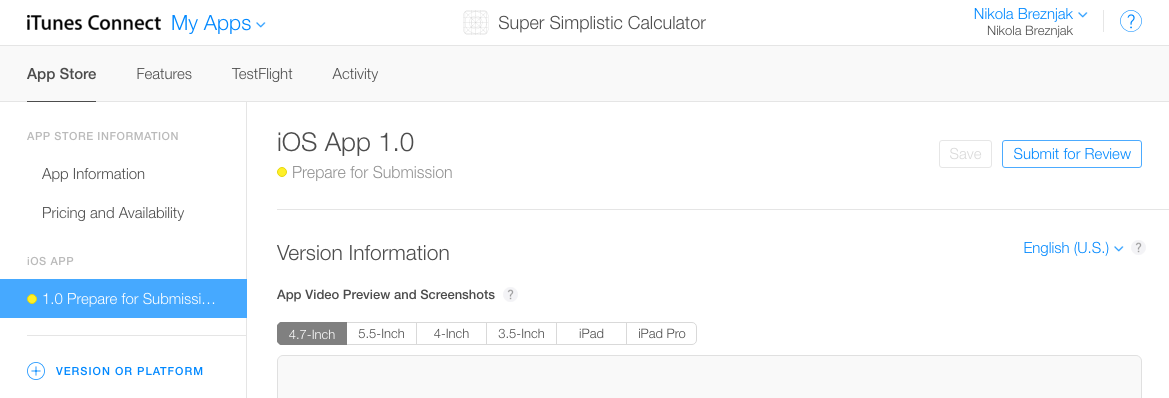This screenshot has height=398, width=1169.
Task: Click the plus icon for Version or Platform
Action: pos(36,371)
